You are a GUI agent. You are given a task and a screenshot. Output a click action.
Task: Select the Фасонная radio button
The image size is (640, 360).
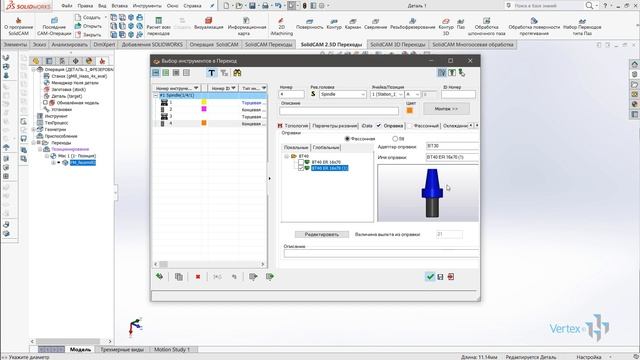[x=347, y=139]
